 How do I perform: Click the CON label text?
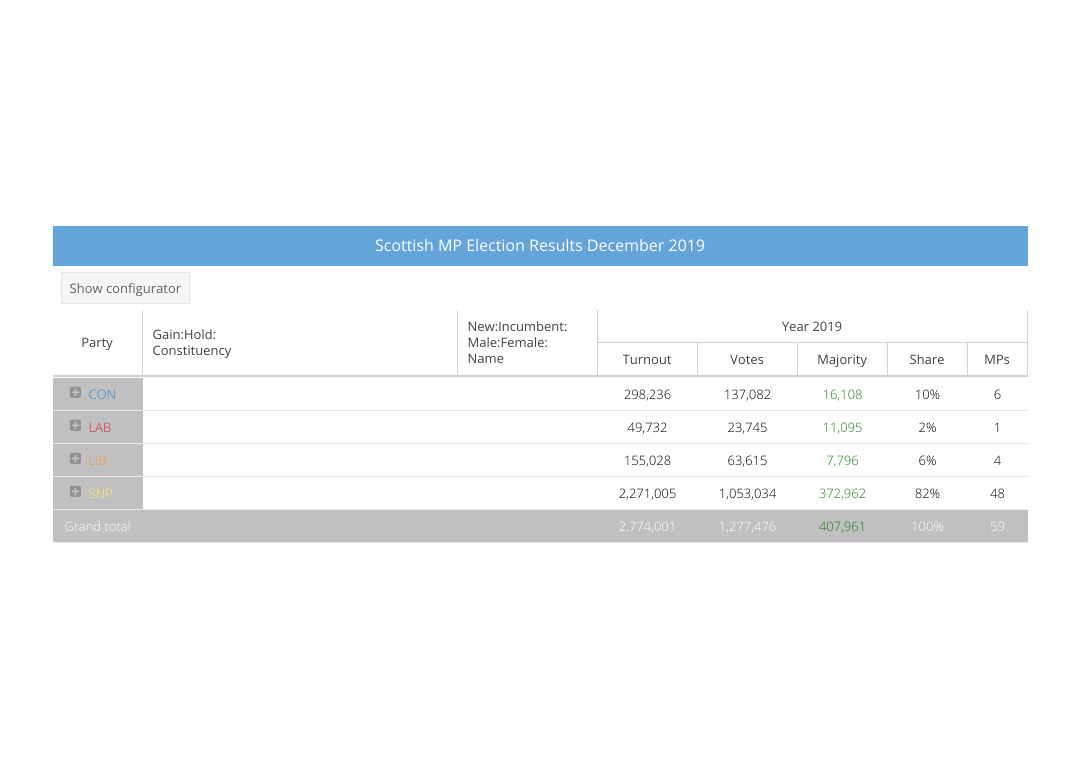[102, 394]
